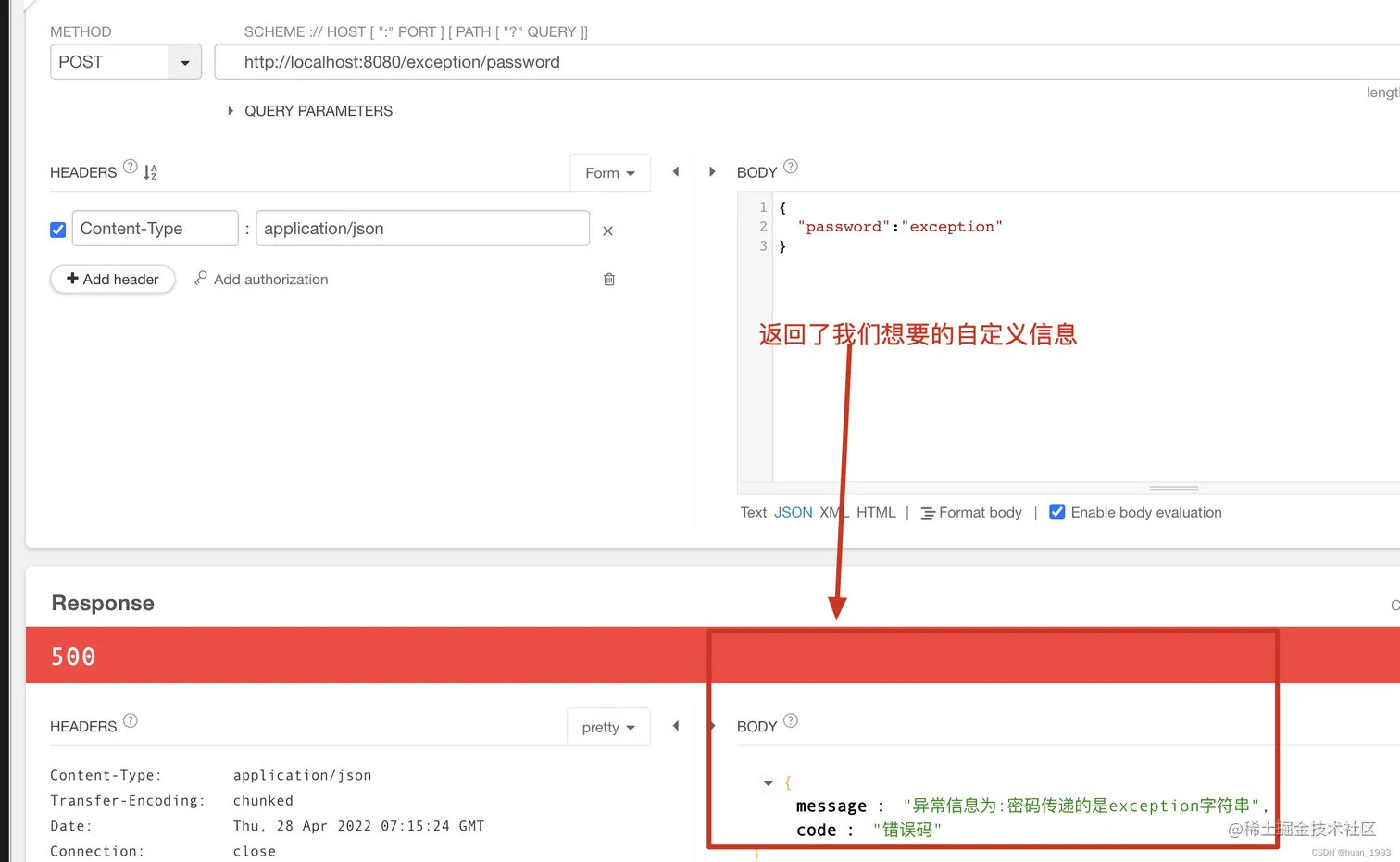1400x862 pixels.
Task: Collapse the request body pane with the right arrow
Action: pyautogui.click(x=712, y=172)
